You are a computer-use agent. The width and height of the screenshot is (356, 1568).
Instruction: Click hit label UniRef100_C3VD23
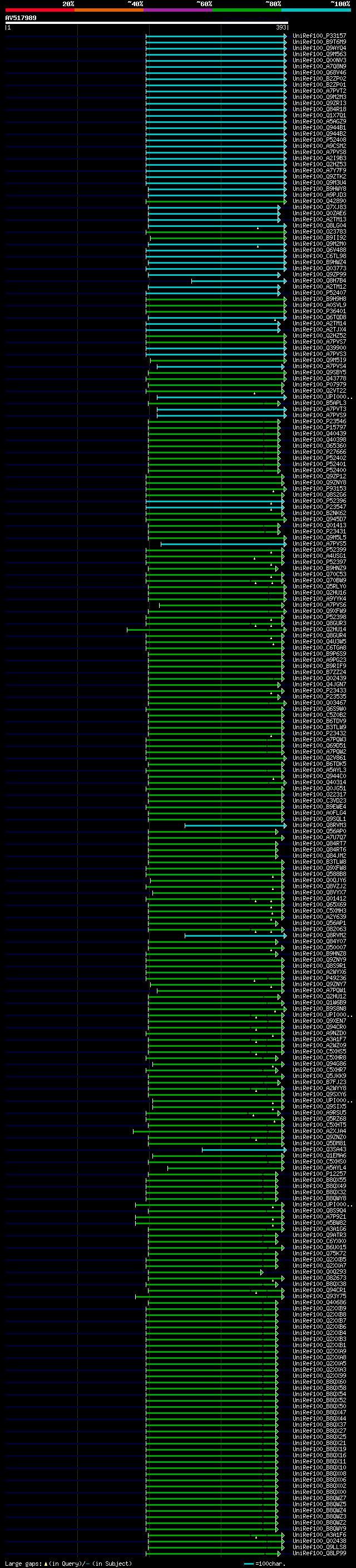click(x=319, y=800)
